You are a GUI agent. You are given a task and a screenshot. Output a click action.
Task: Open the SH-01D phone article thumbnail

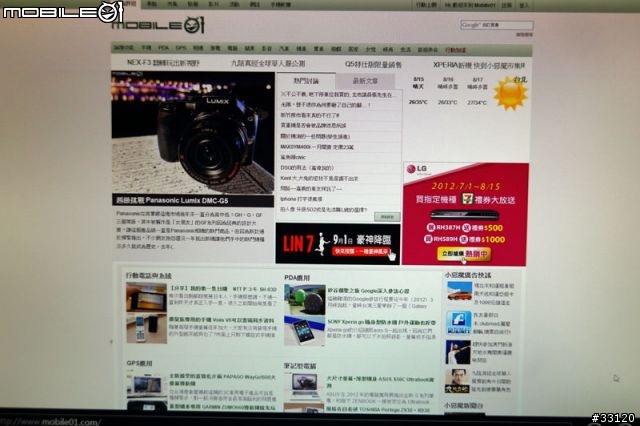tap(146, 297)
